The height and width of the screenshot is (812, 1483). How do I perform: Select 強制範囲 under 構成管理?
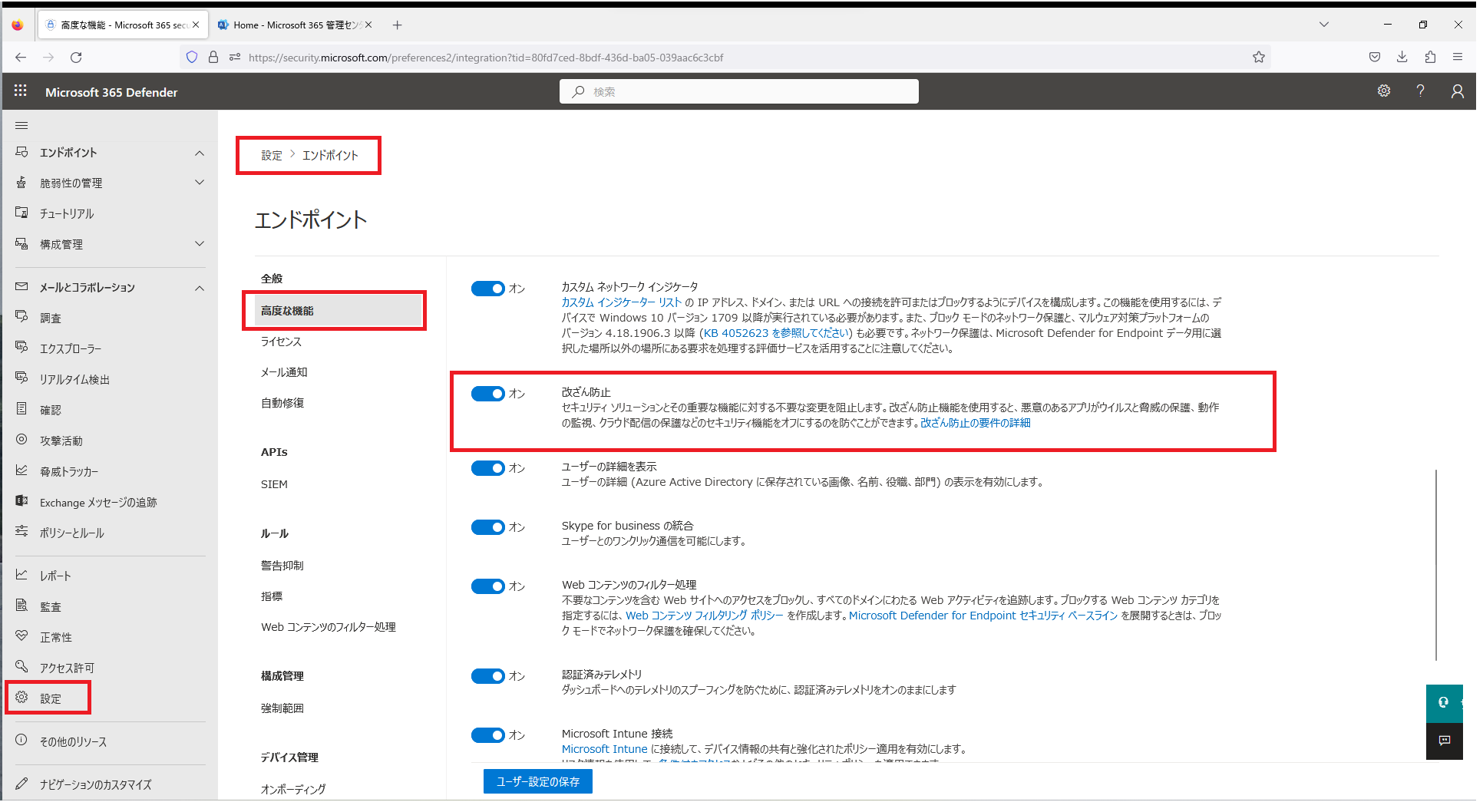pyautogui.click(x=283, y=710)
